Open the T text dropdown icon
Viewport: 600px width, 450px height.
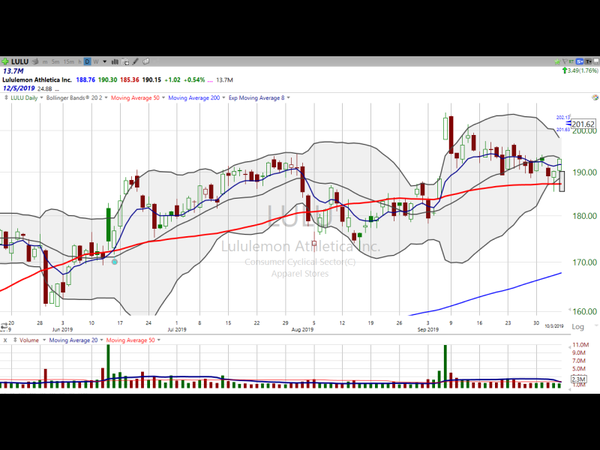coord(588,62)
